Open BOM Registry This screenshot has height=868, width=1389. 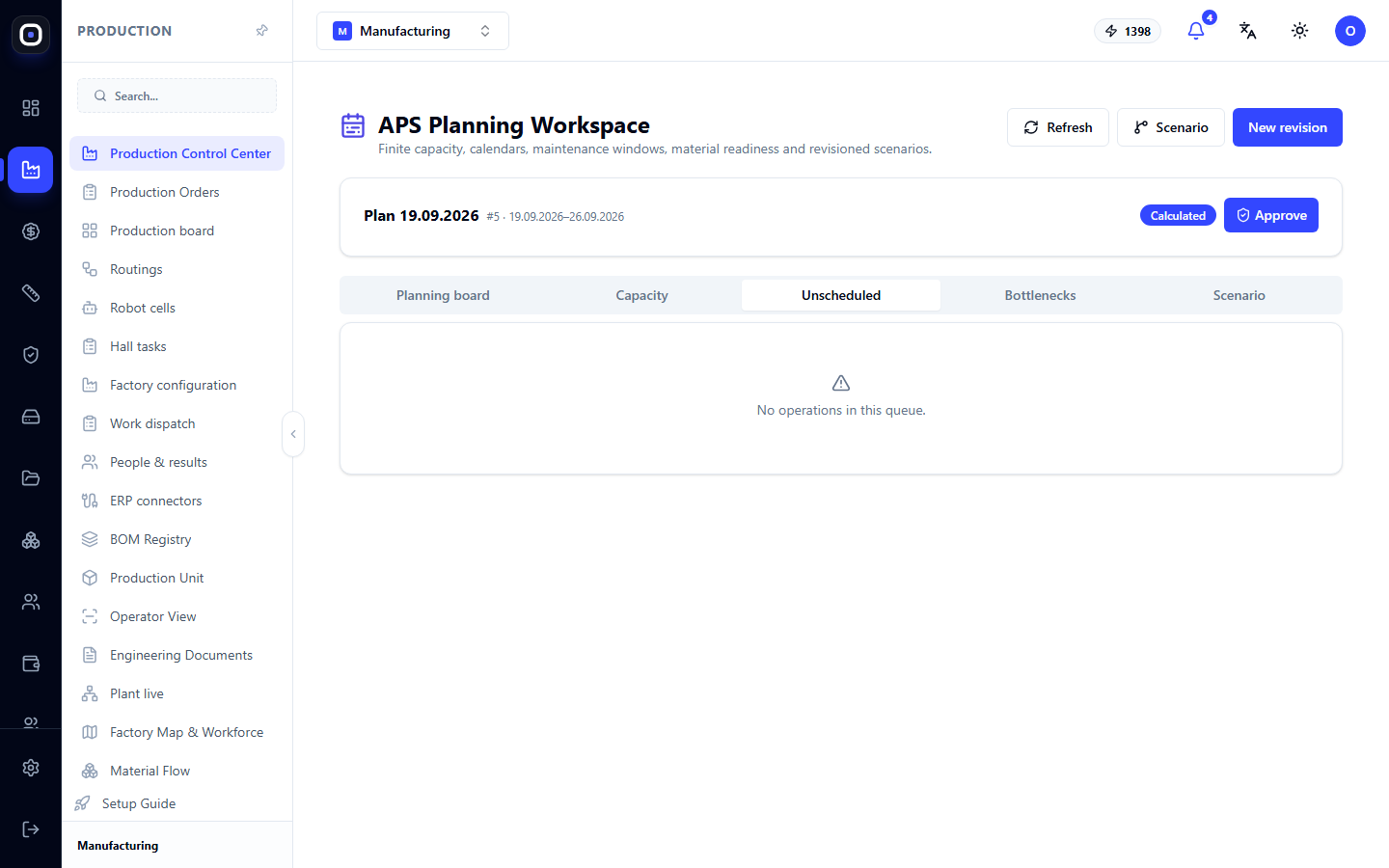coord(177,539)
